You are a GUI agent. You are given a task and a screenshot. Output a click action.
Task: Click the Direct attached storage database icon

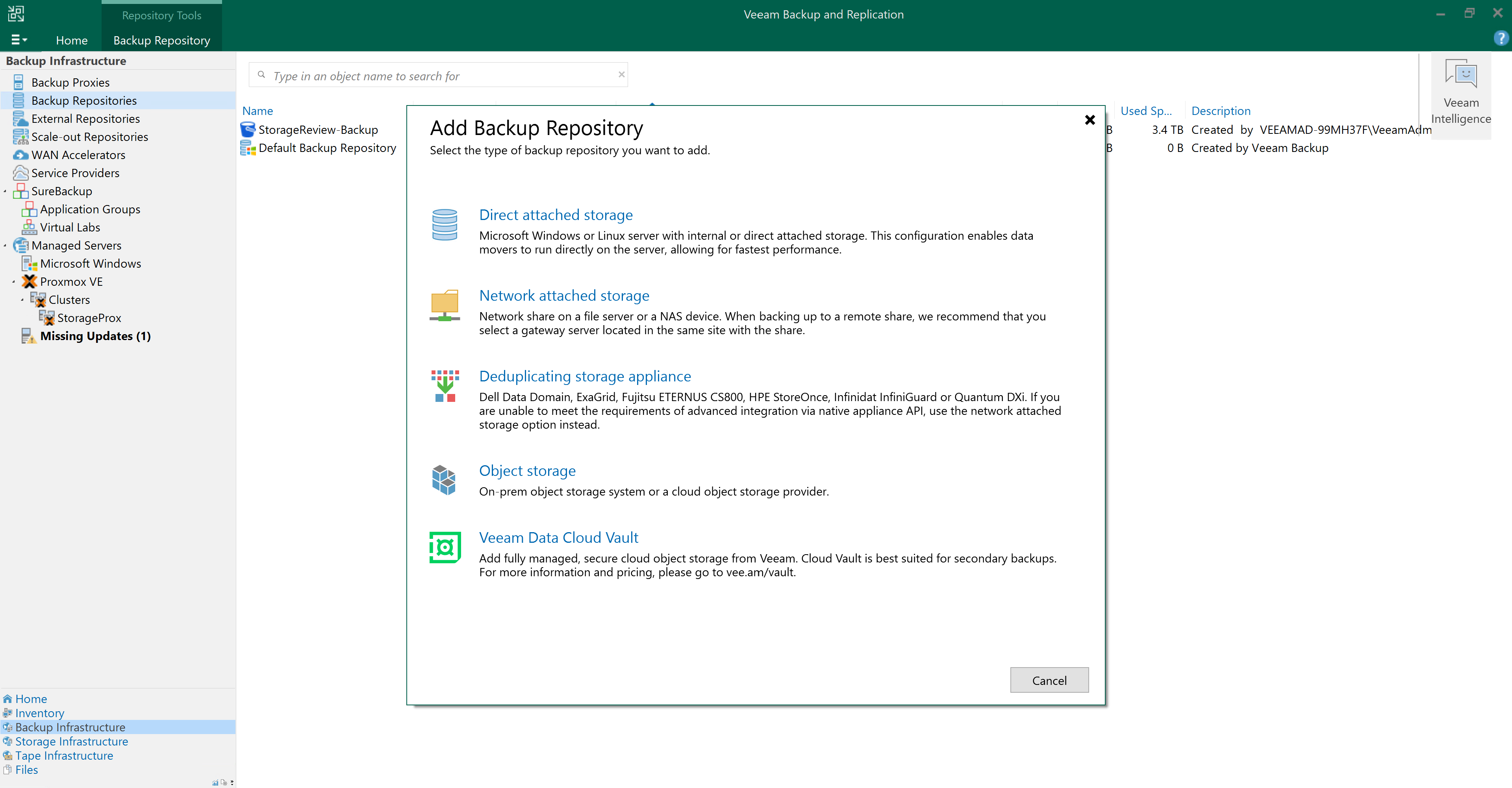(x=444, y=225)
